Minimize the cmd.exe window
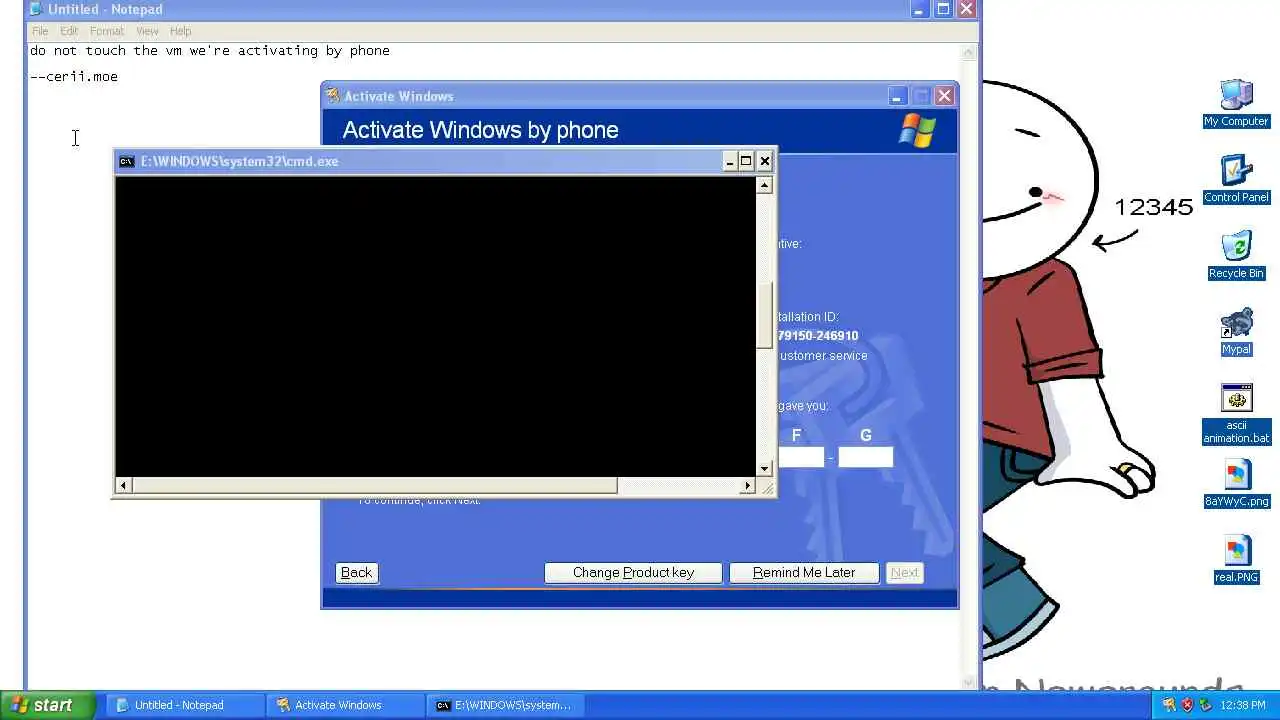 coord(730,161)
